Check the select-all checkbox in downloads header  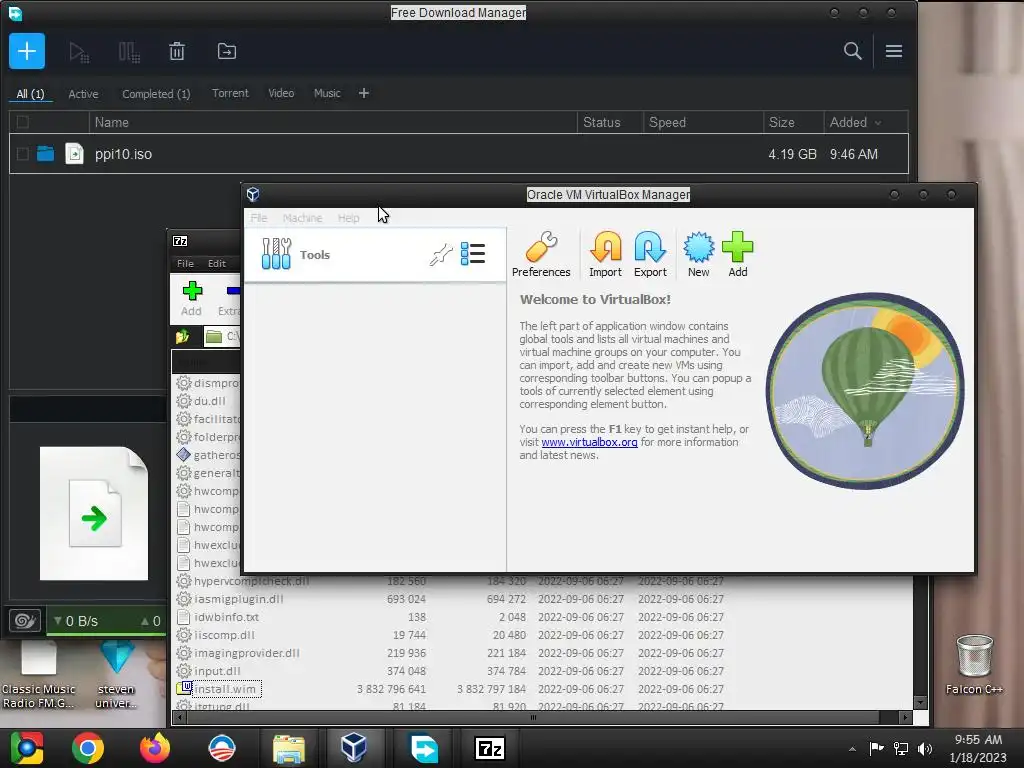click(x=22, y=122)
